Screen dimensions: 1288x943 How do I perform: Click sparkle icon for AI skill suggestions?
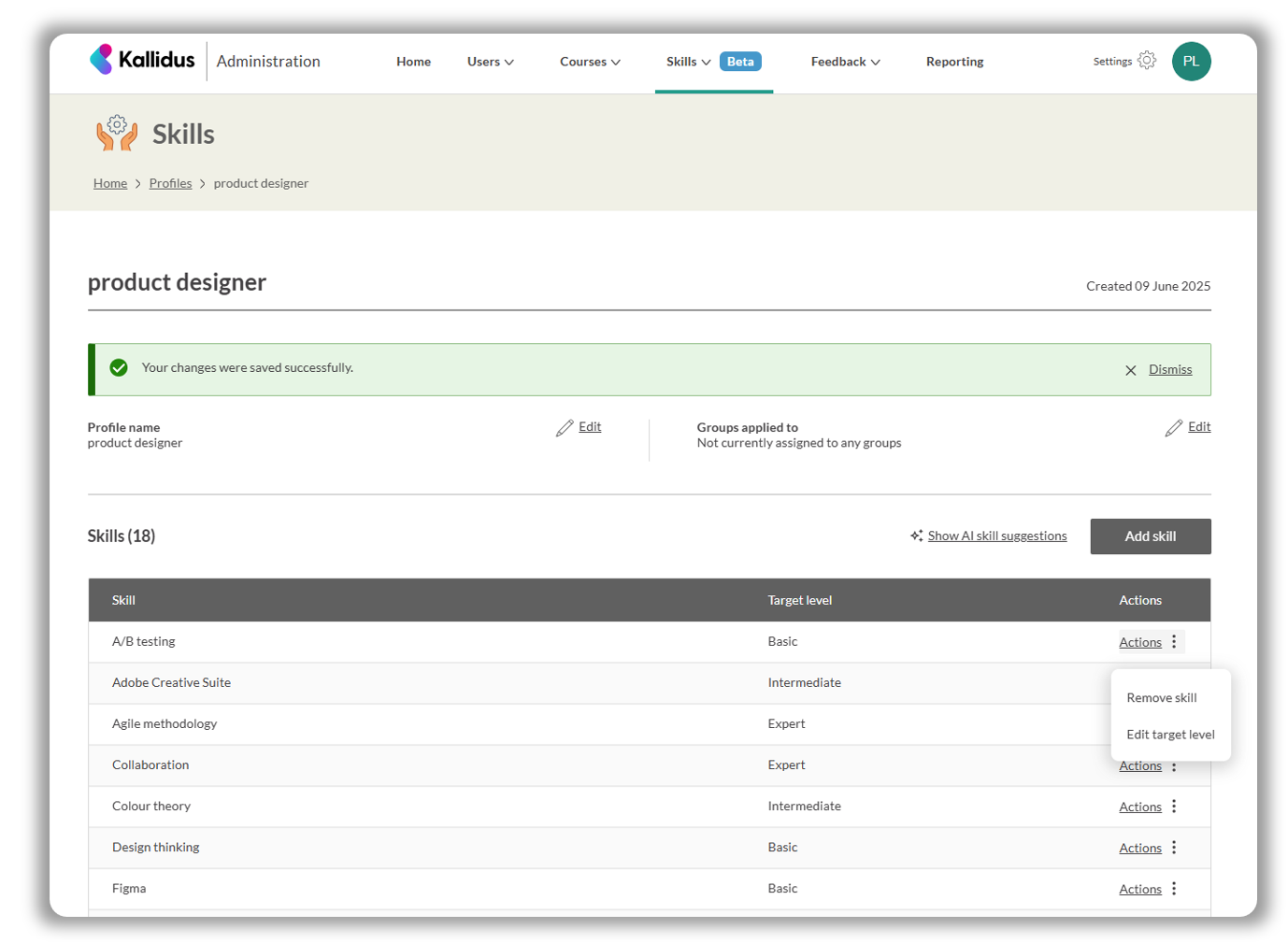click(916, 536)
